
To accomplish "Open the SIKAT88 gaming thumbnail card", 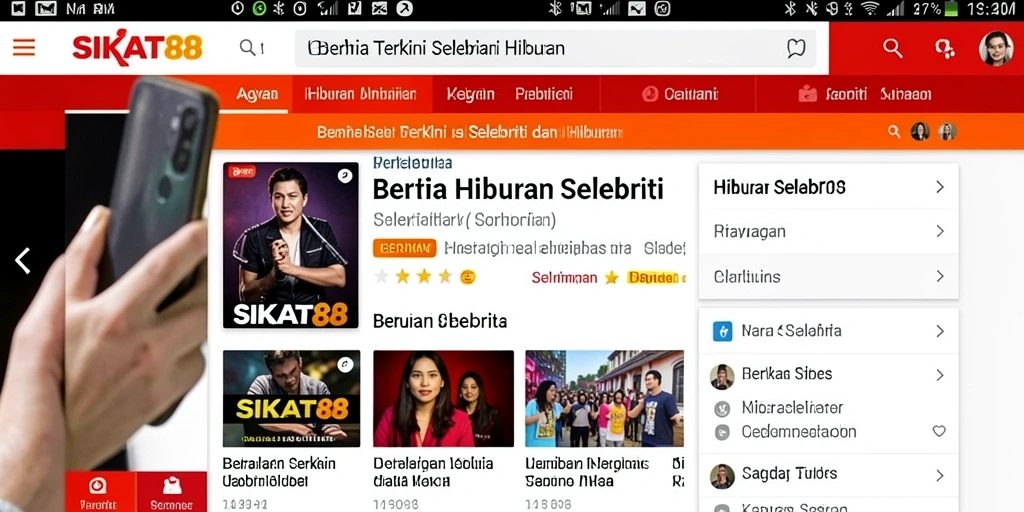I will pyautogui.click(x=291, y=398).
